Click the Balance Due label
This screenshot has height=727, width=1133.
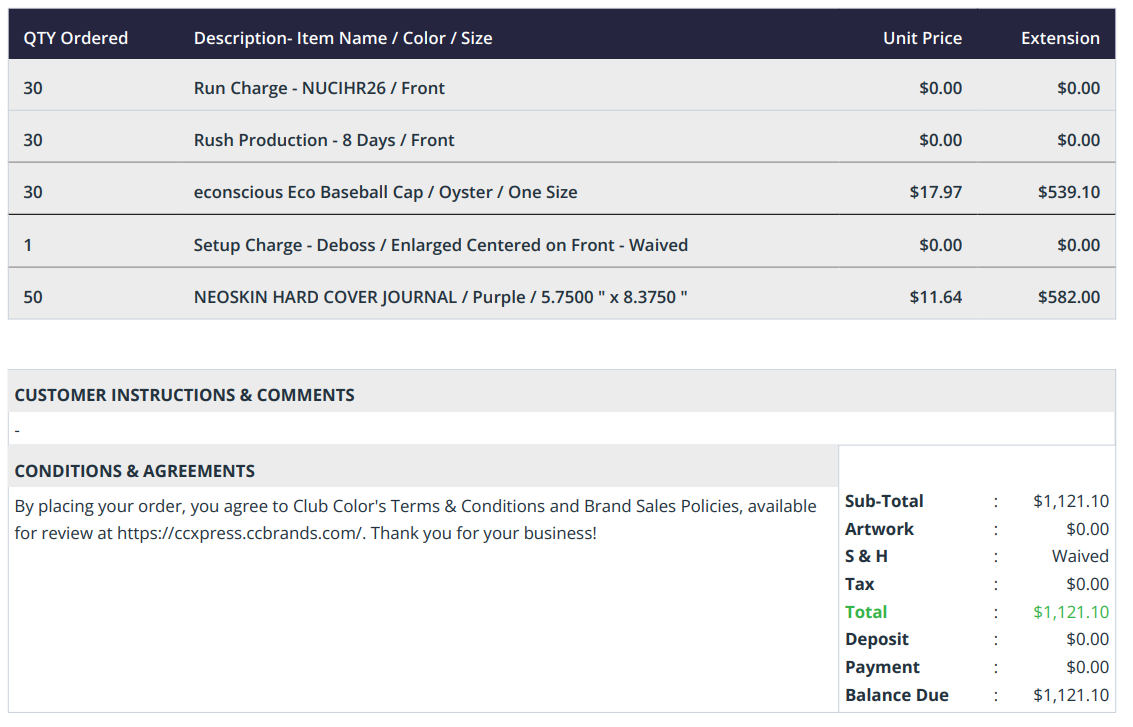[x=897, y=695]
